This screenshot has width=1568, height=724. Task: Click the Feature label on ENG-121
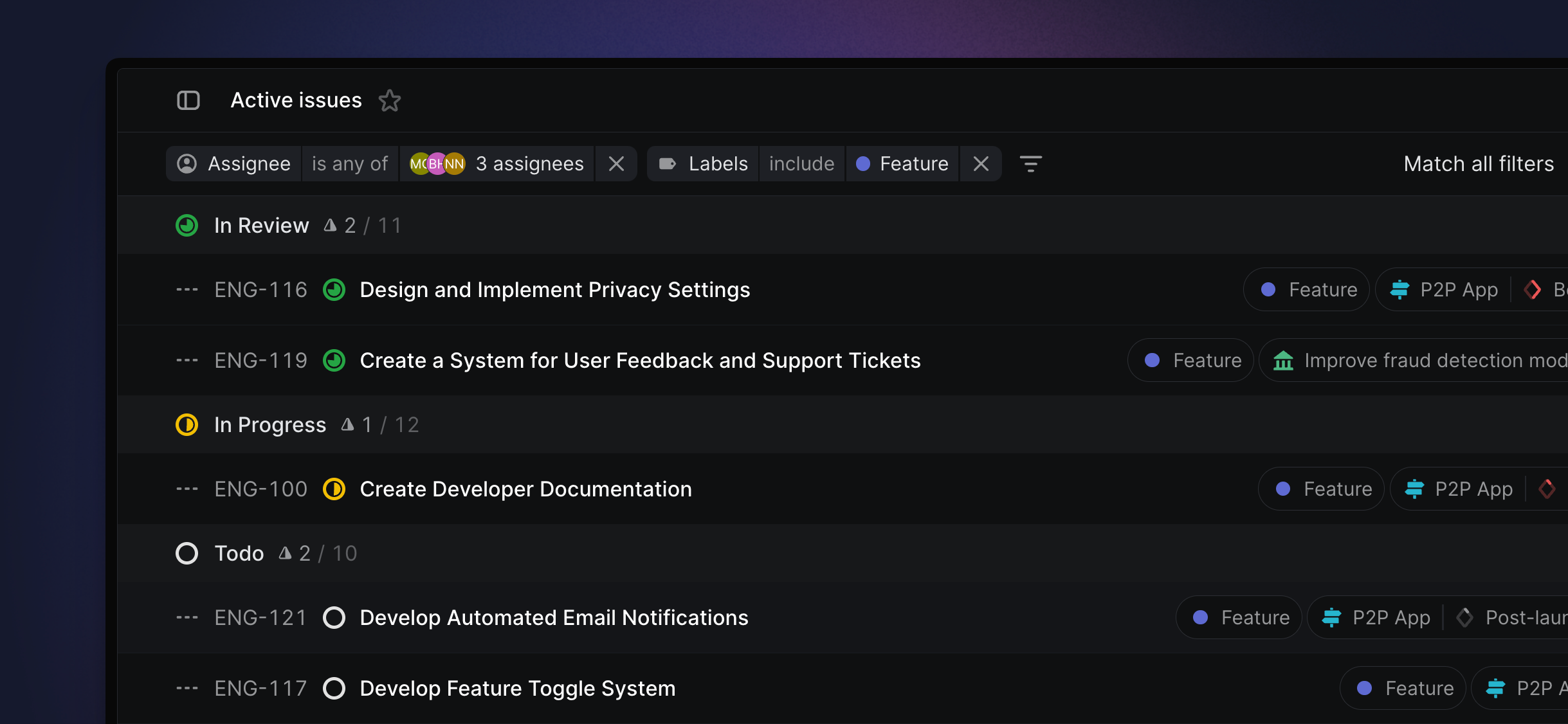click(x=1240, y=618)
